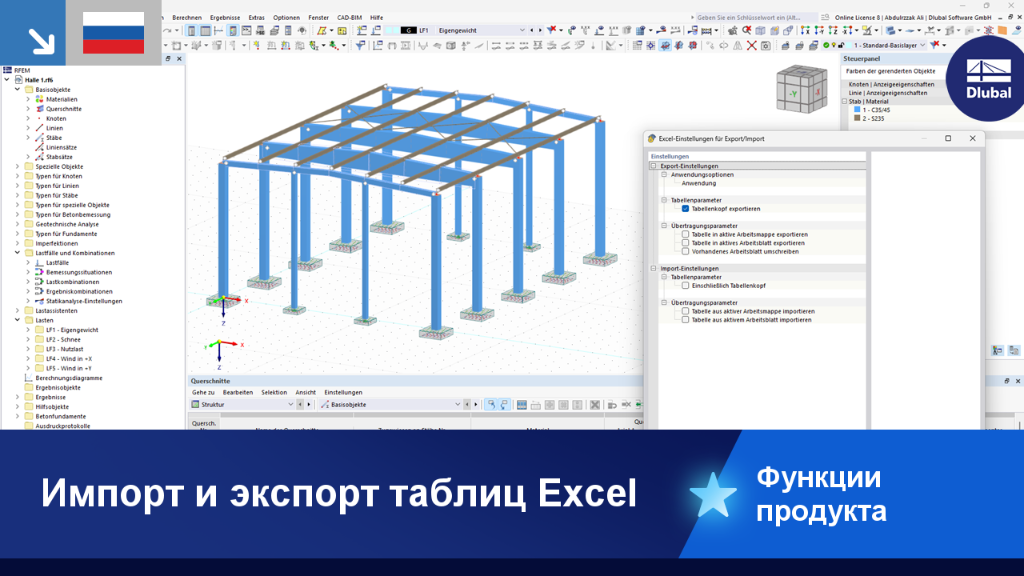Open the script console icon

247,31
